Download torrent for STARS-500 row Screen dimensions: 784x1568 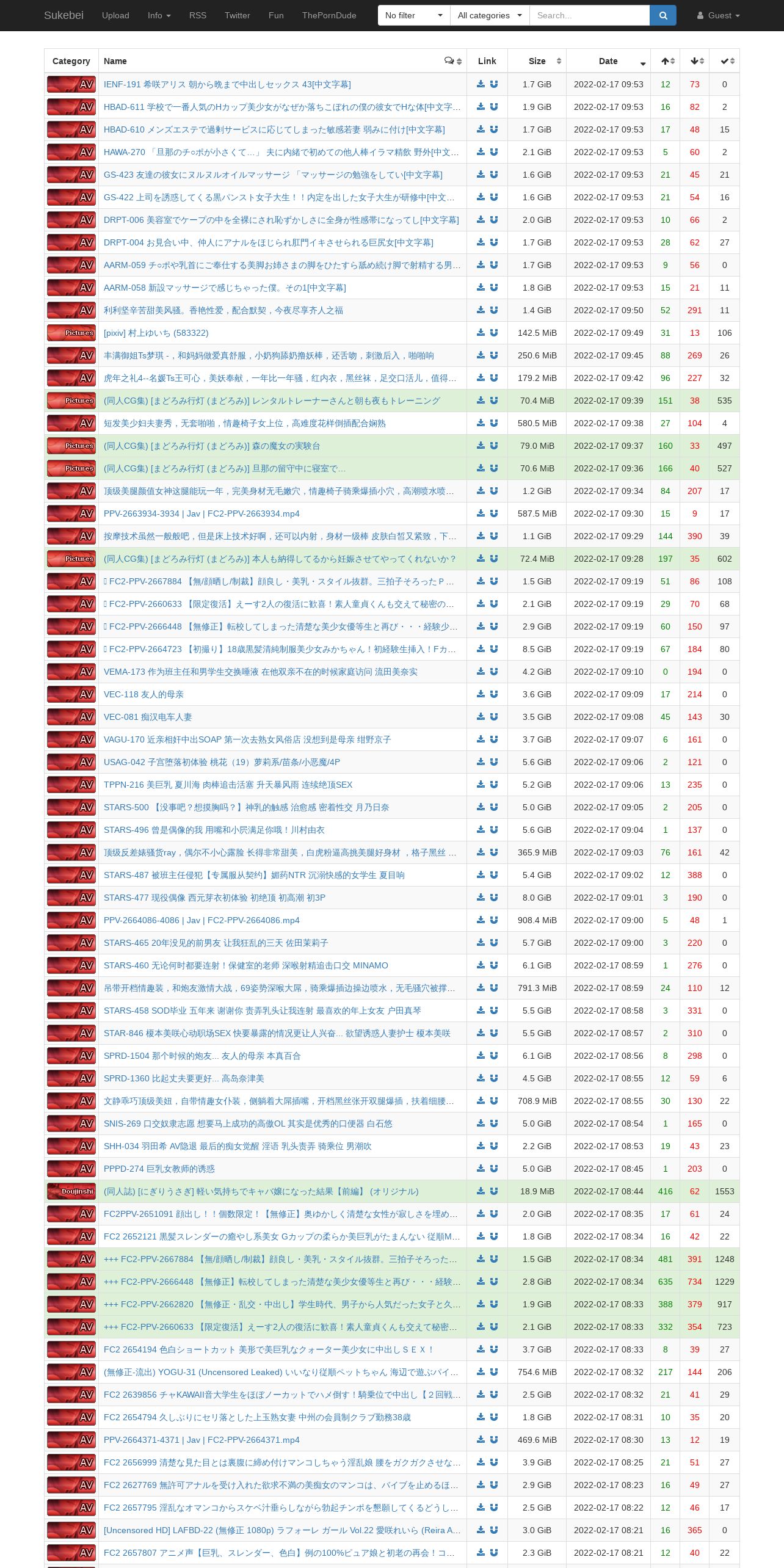481,807
